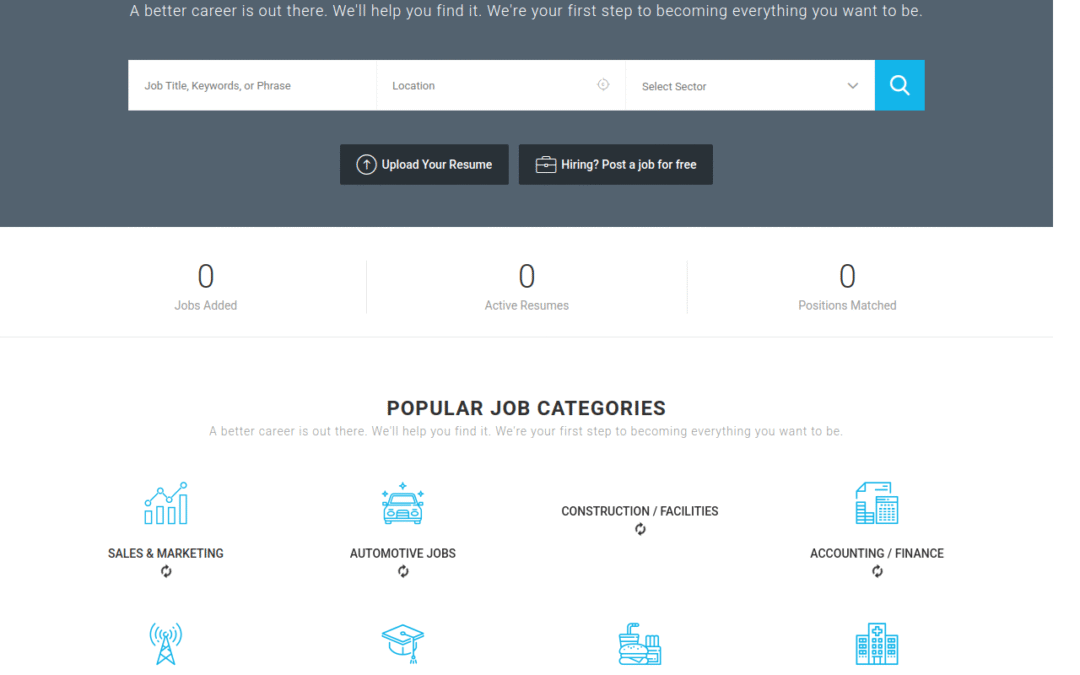Click the telecom antenna tower icon
Screen dimensions: 1080x675
coord(166,643)
